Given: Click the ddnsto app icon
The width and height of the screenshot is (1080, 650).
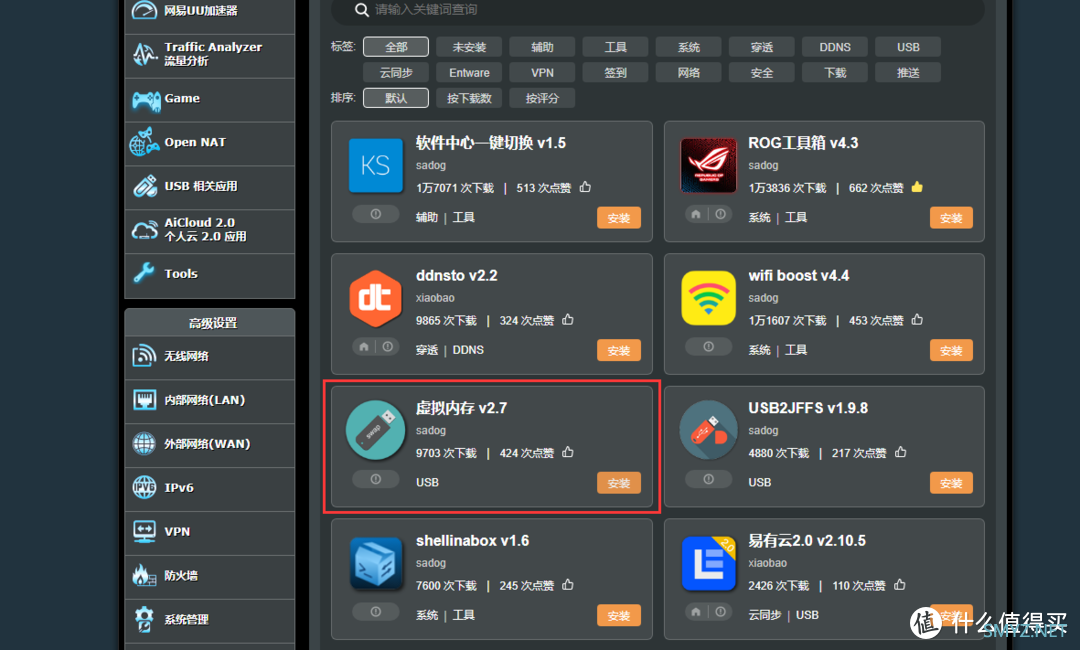Looking at the screenshot, I should point(375,298).
